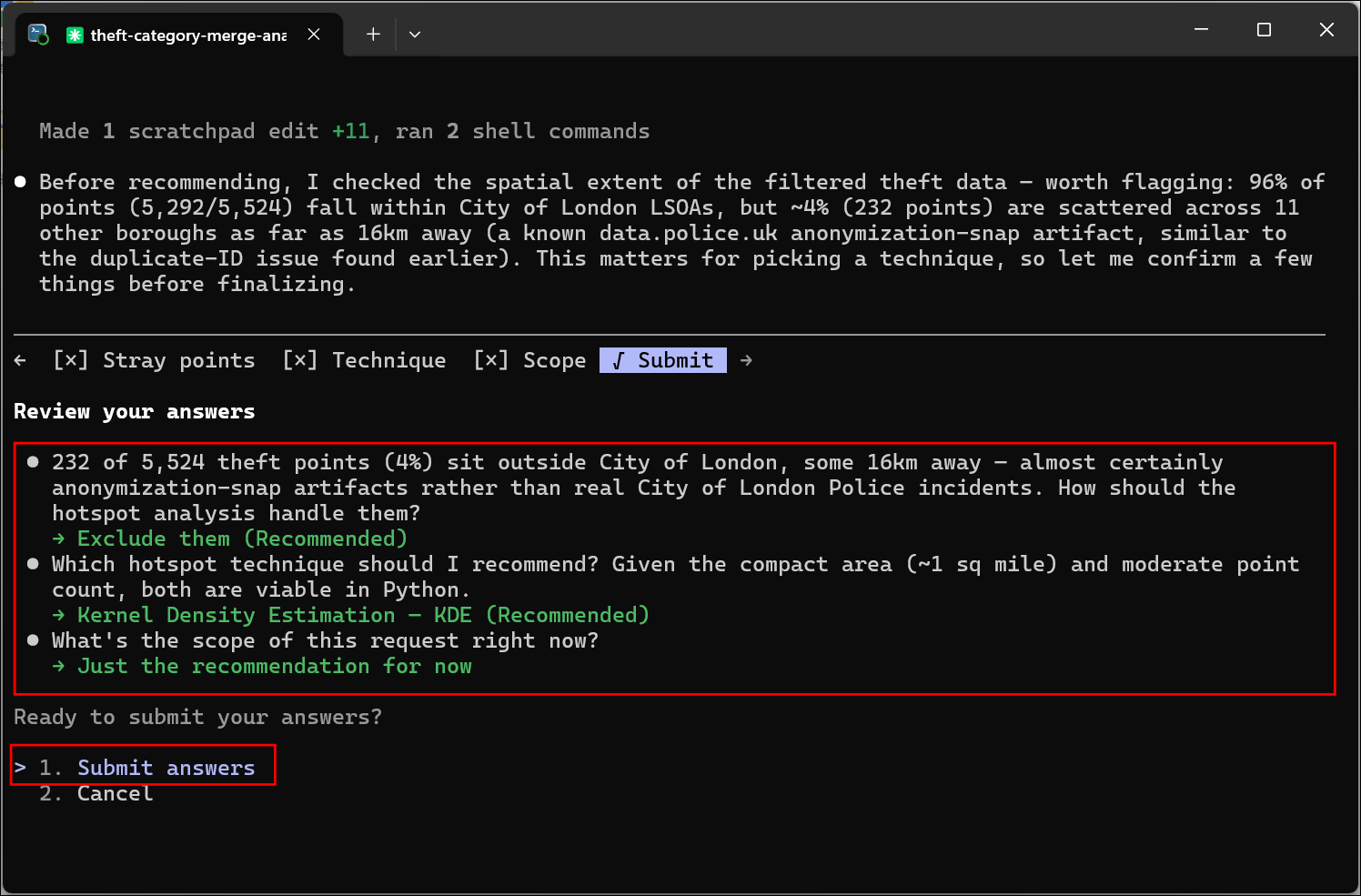
Task: Go to the Scope step
Action: (529, 360)
